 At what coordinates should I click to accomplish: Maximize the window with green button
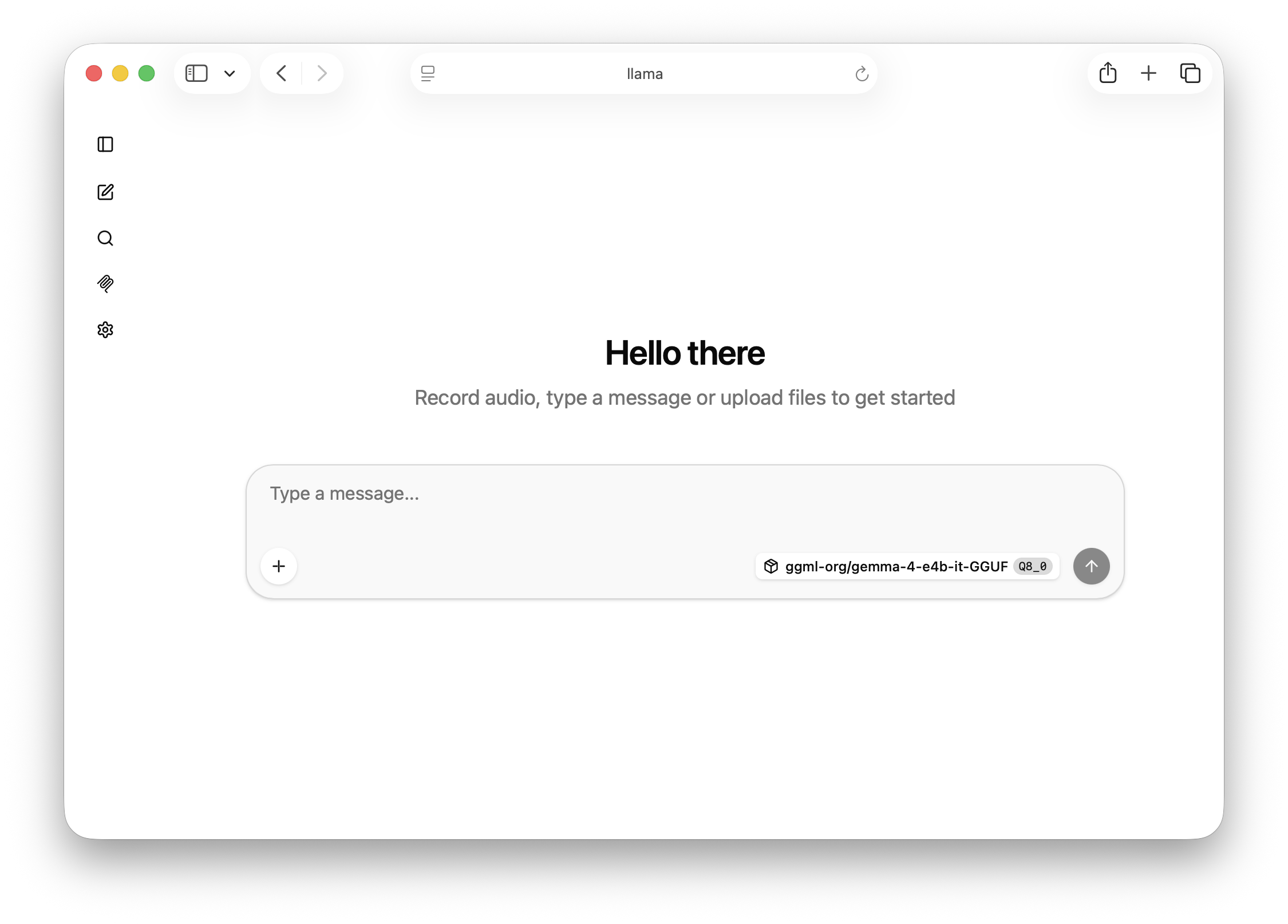pos(147,73)
